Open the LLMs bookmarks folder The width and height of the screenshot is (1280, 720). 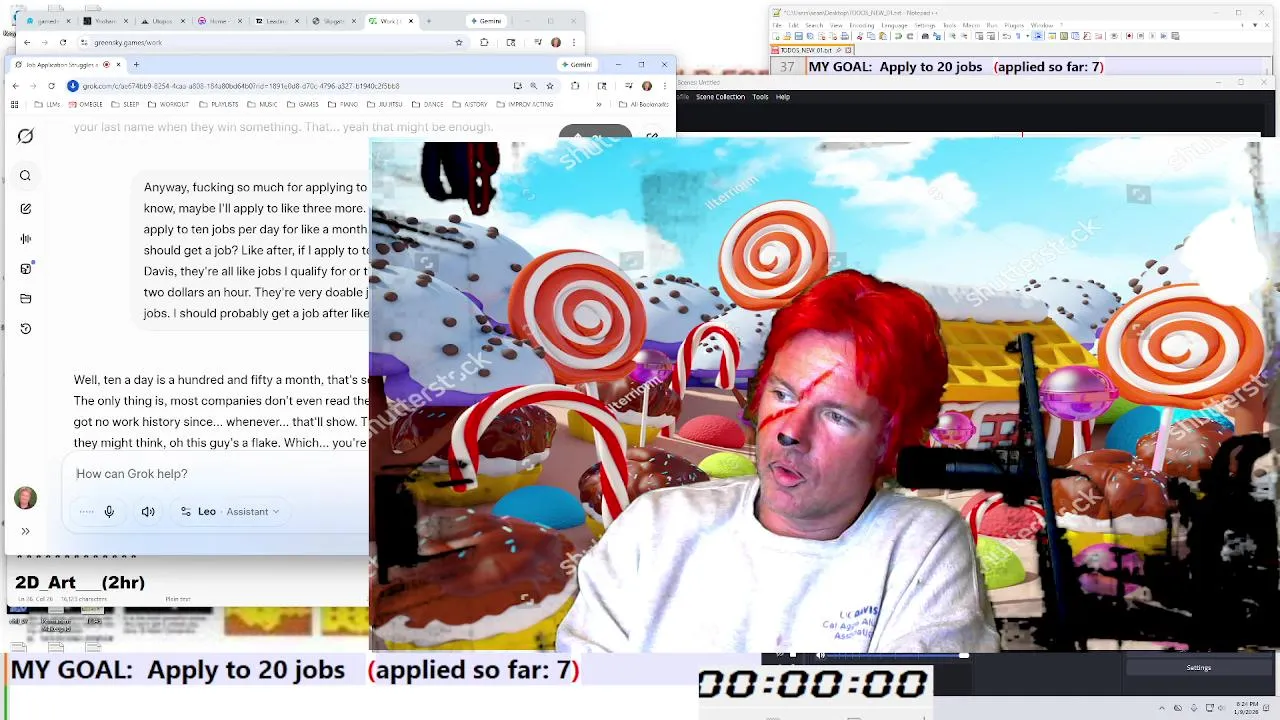point(47,104)
